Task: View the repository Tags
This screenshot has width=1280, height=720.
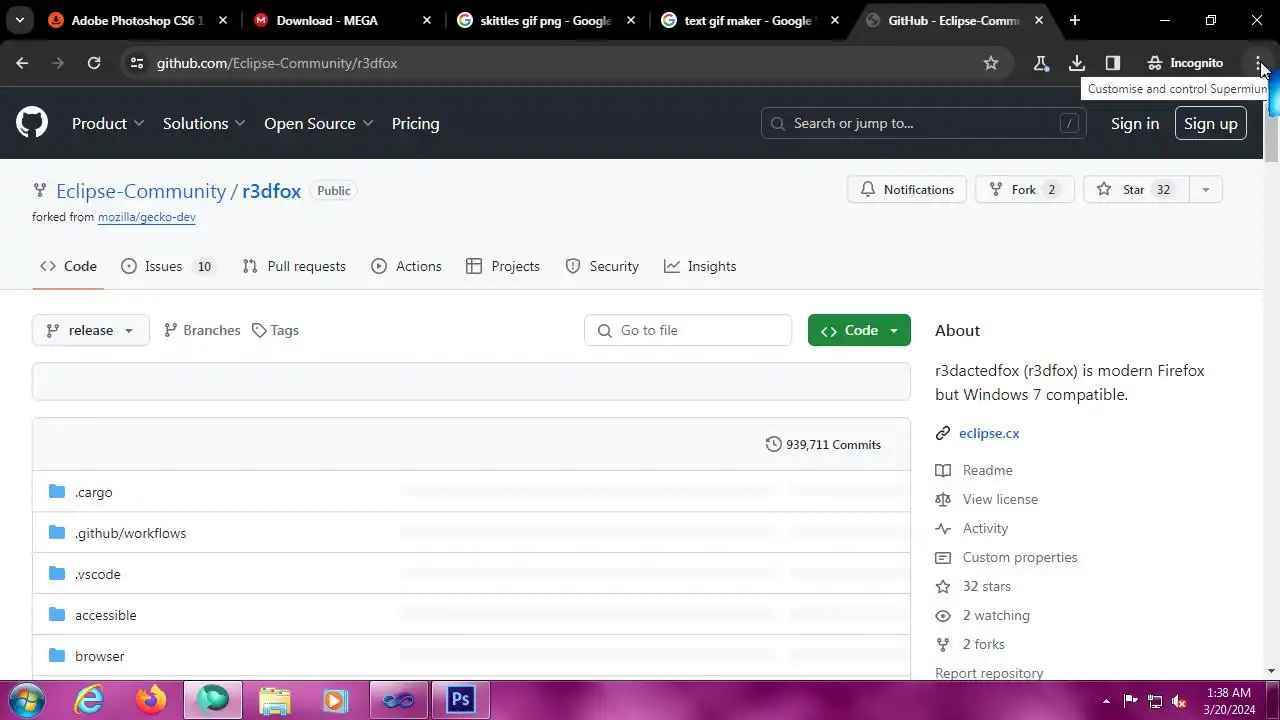Action: (275, 330)
